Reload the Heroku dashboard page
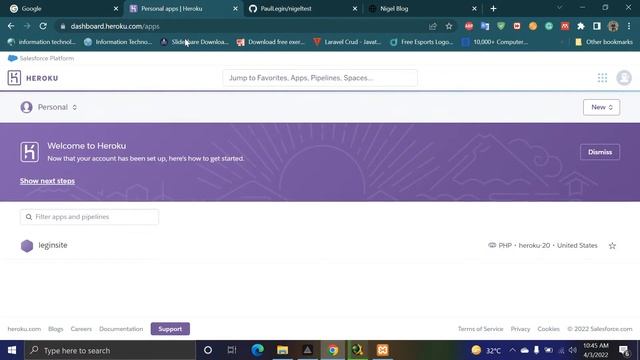Viewport: 640px width, 360px height. tap(43, 26)
